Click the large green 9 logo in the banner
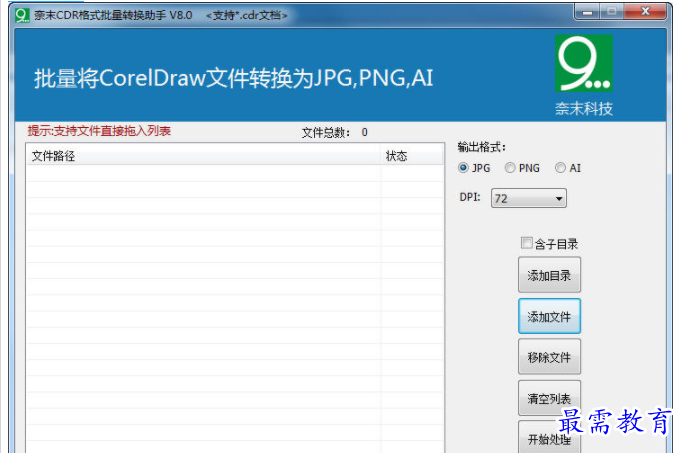Image resolution: width=680 pixels, height=453 pixels. tap(584, 63)
